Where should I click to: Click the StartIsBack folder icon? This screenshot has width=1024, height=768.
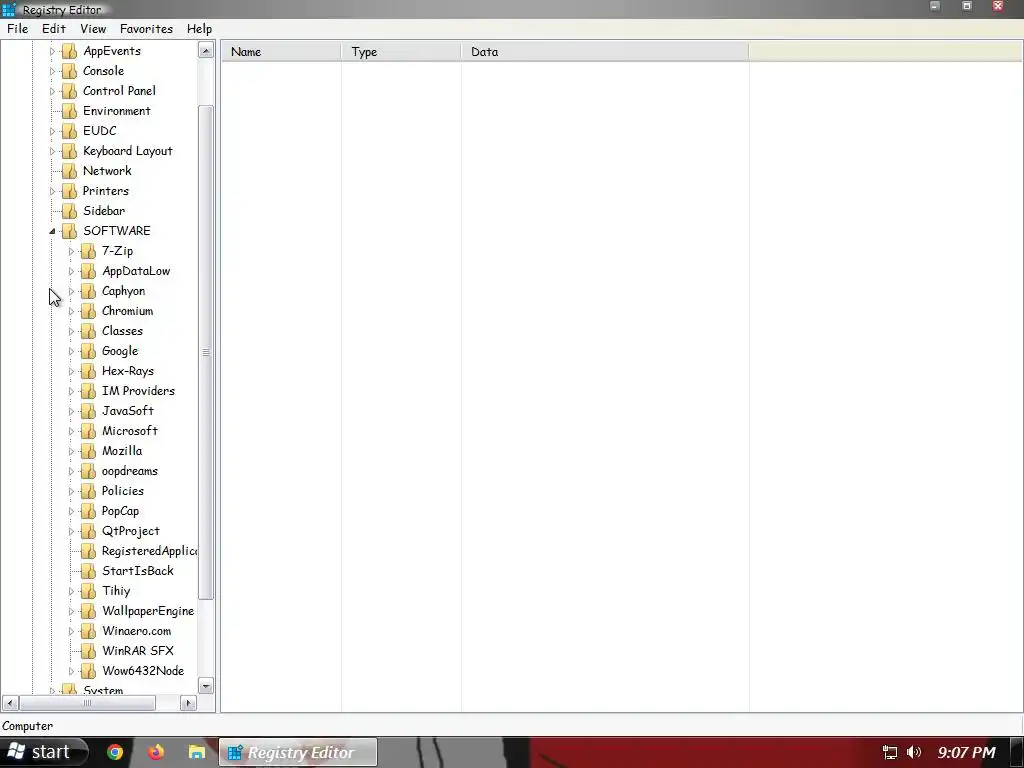pyautogui.click(x=88, y=571)
